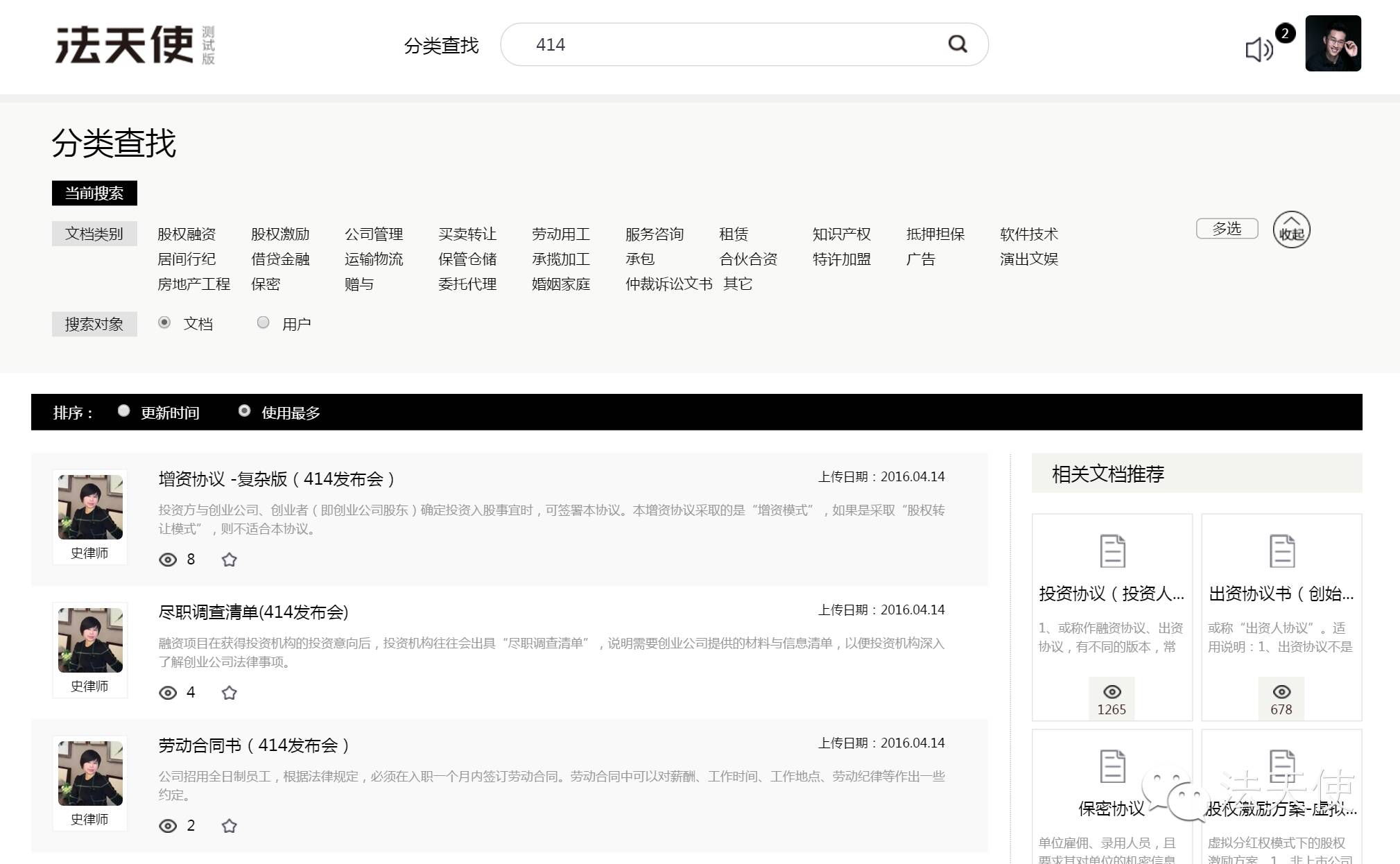Image resolution: width=1400 pixels, height=864 pixels.
Task: Open the user profile avatar menu
Action: coord(1332,44)
